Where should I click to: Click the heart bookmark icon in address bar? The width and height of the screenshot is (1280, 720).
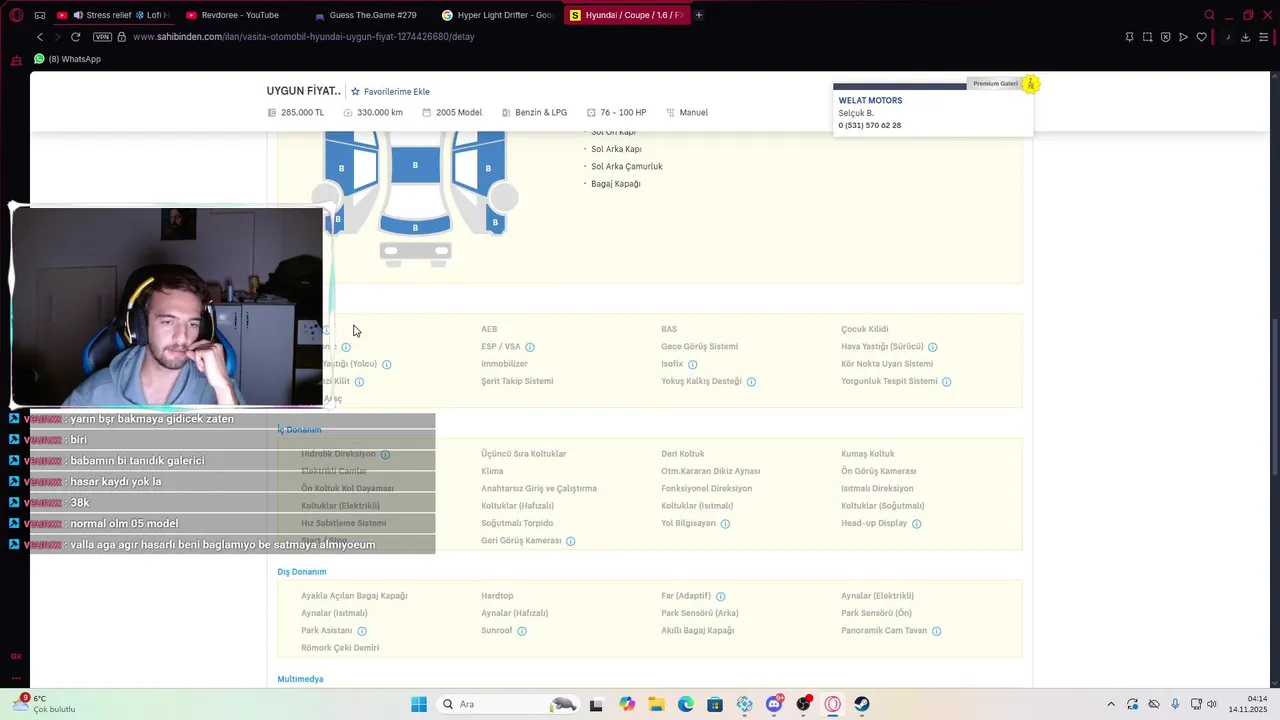pos(1201,37)
